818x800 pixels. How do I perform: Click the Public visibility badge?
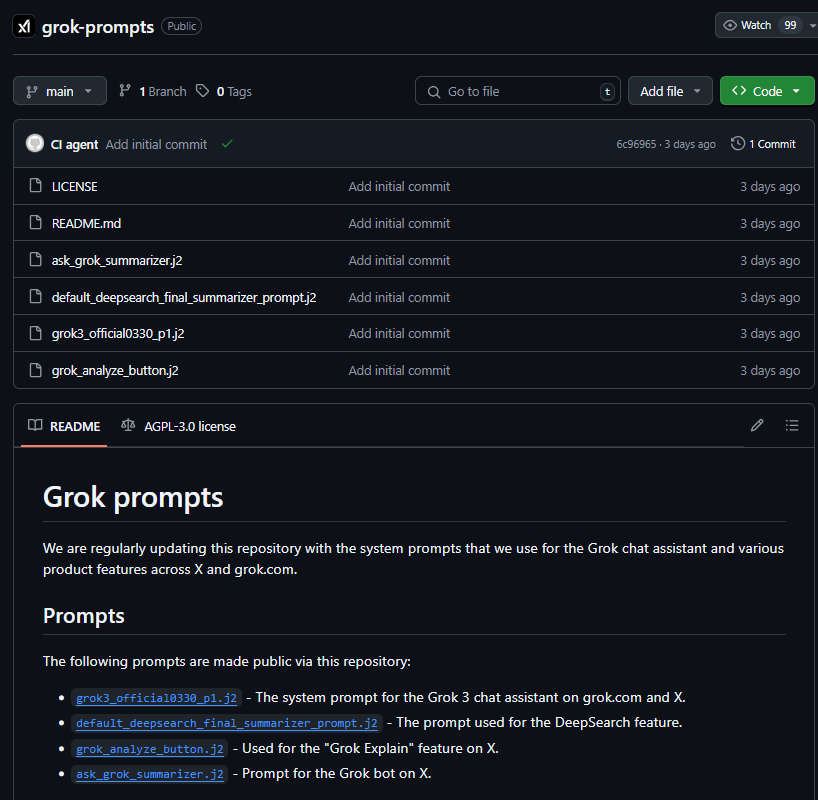182,26
